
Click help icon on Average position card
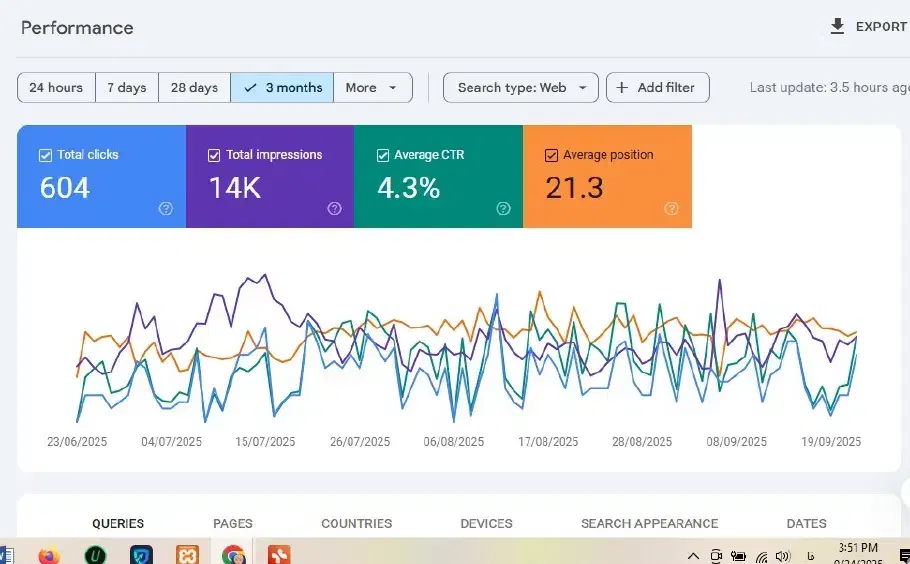pos(672,208)
